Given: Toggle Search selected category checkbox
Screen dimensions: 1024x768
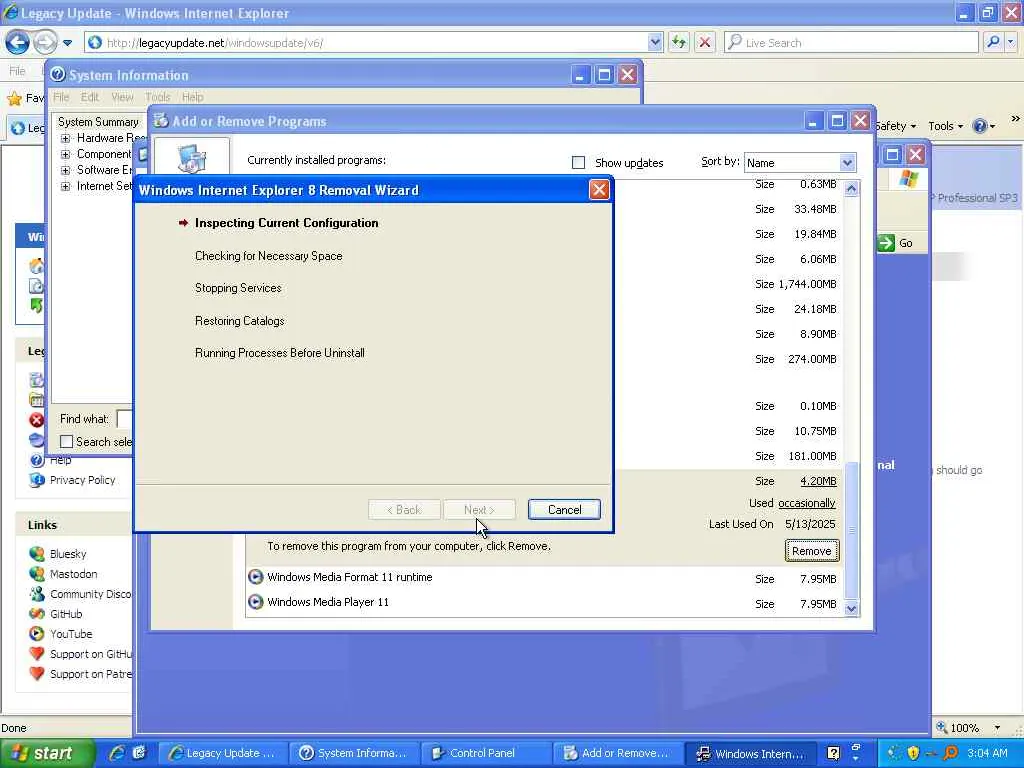Looking at the screenshot, I should (x=66, y=441).
